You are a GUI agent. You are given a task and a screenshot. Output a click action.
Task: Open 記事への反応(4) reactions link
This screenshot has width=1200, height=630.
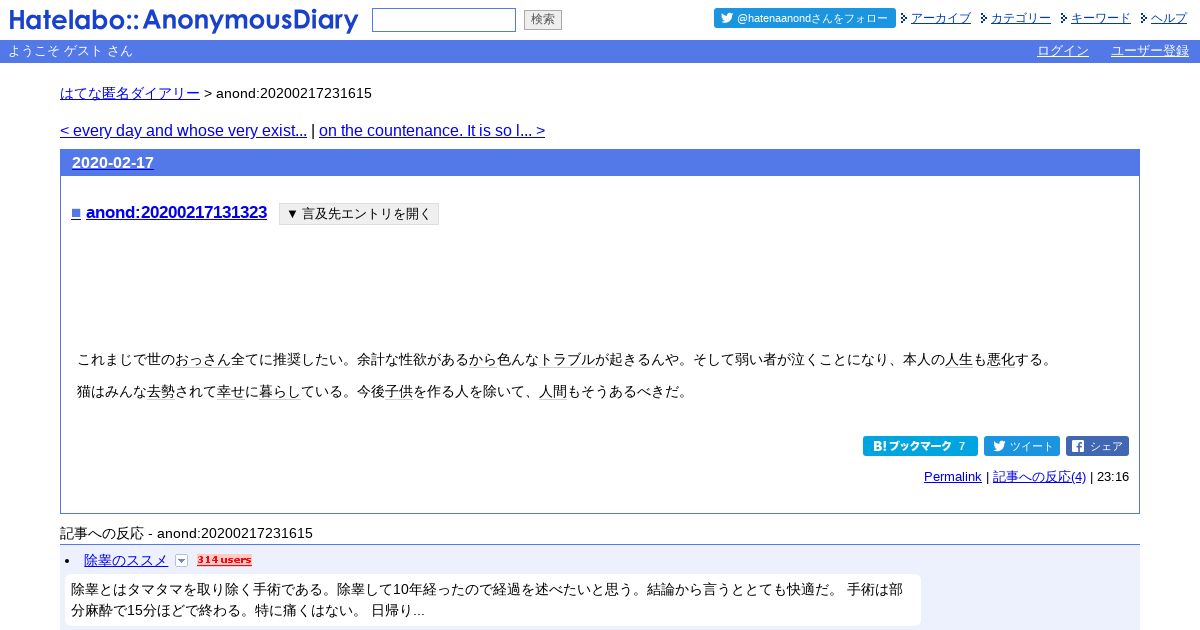click(1039, 477)
